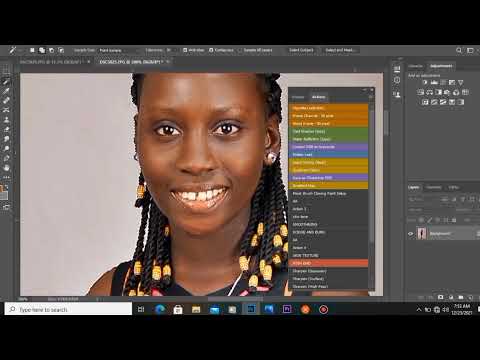The width and height of the screenshot is (480, 360).
Task: Choose Intersect with selection mode
Action: pos(61,50)
